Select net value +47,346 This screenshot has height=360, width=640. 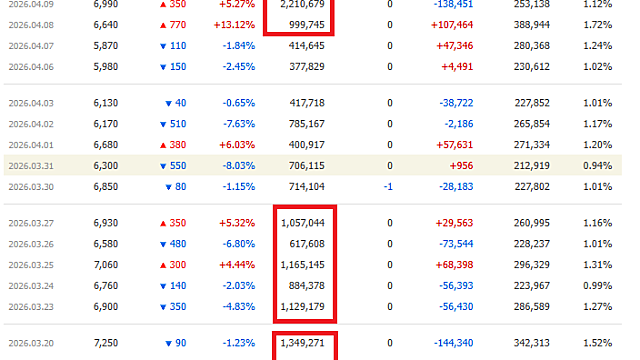pyautogui.click(x=455, y=46)
